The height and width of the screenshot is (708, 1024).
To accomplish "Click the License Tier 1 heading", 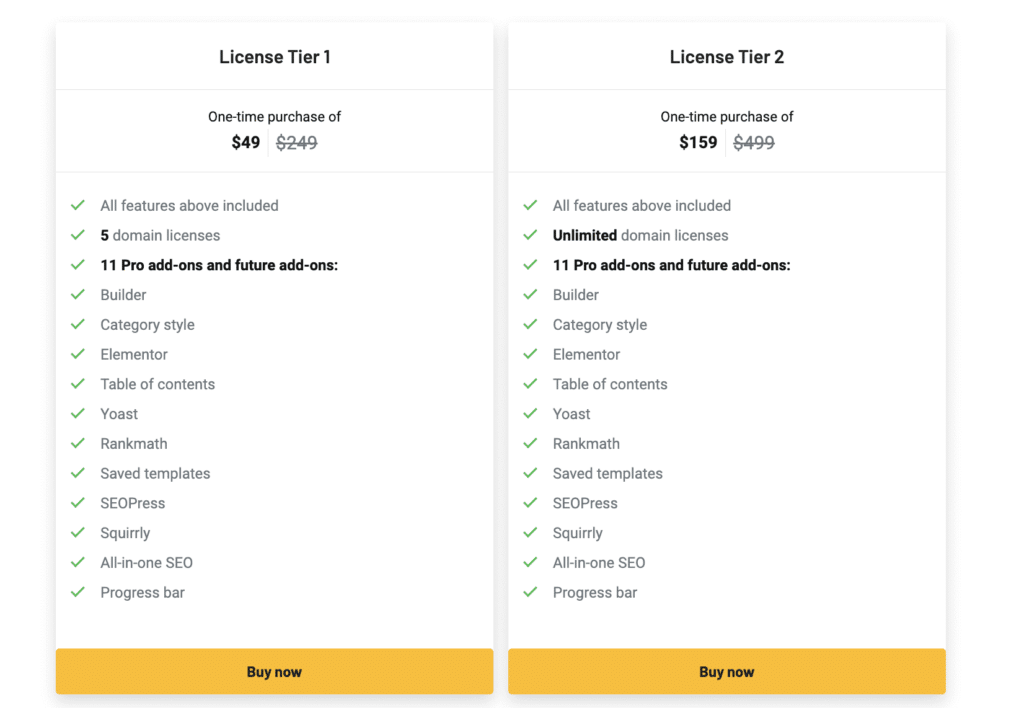I will coord(275,57).
